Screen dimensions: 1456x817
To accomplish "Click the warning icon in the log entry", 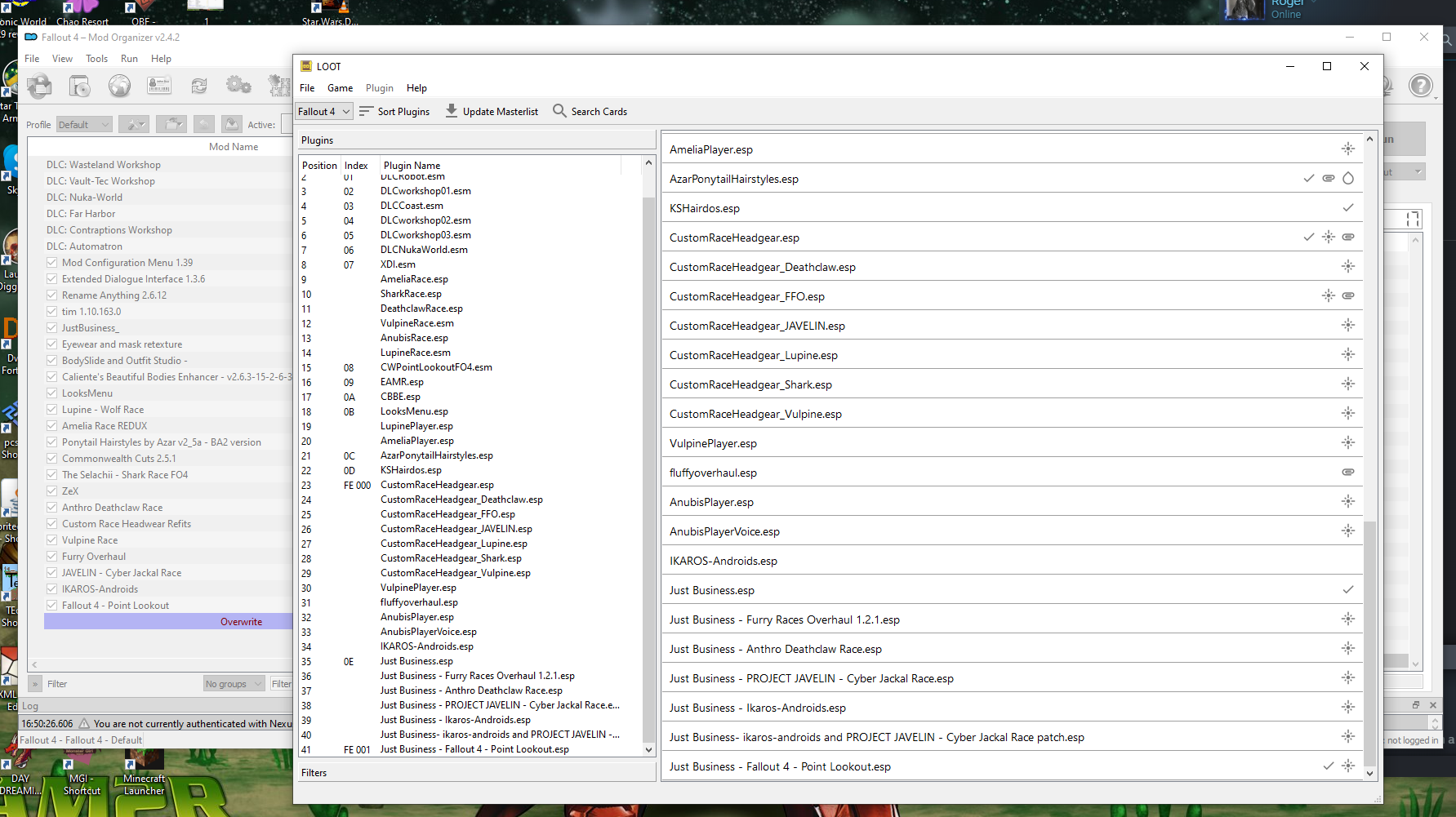I will [84, 724].
